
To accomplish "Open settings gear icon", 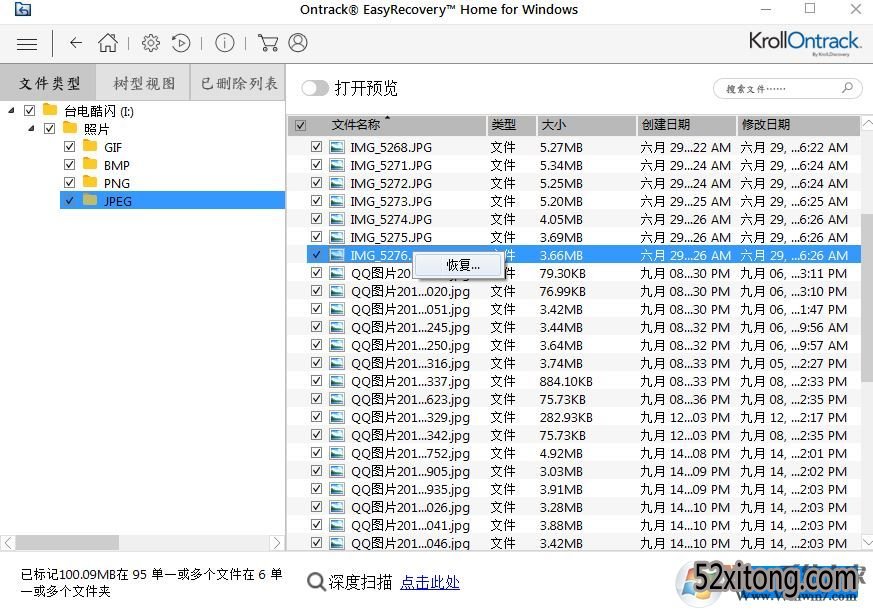I will point(150,43).
